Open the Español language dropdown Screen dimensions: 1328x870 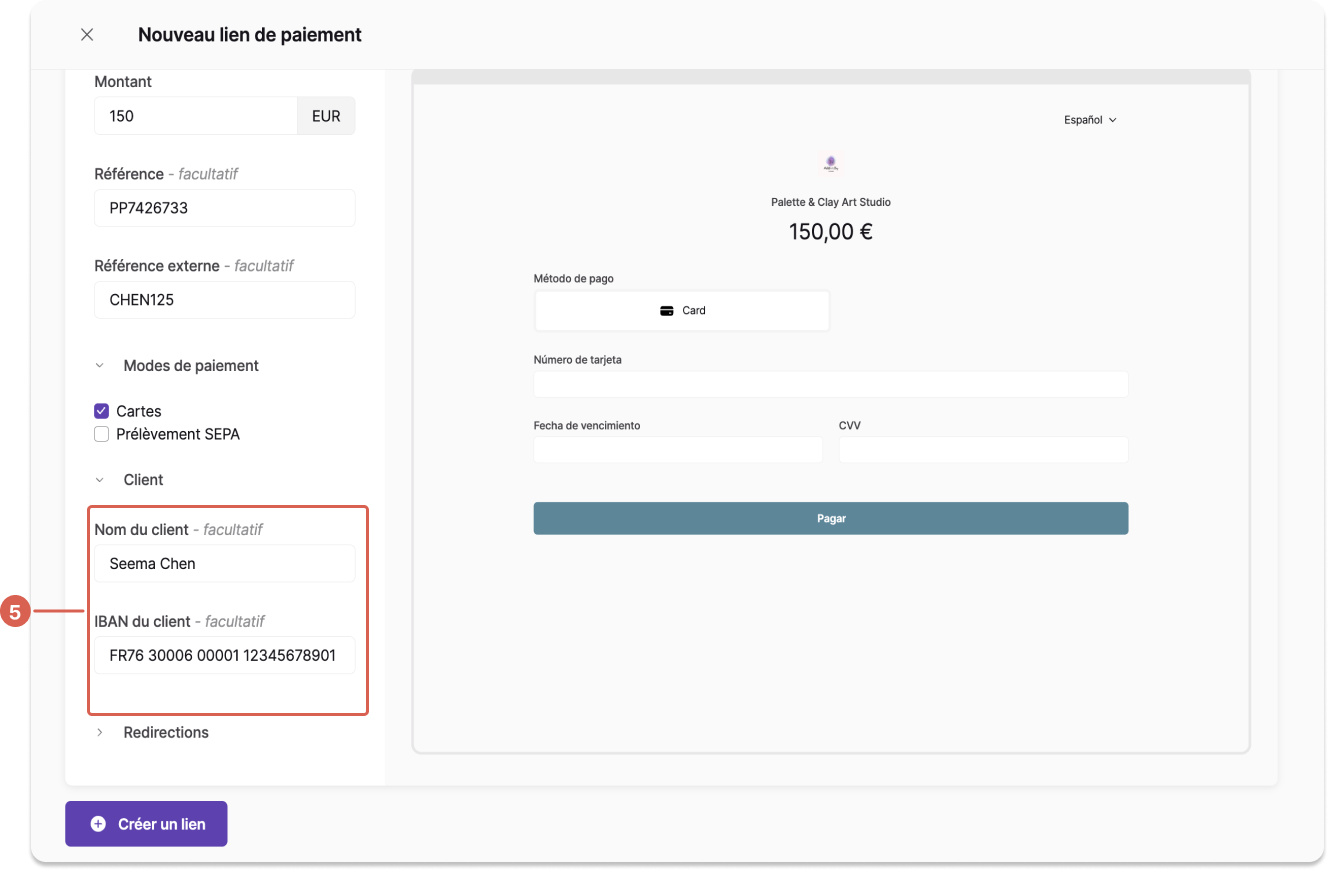1090,120
